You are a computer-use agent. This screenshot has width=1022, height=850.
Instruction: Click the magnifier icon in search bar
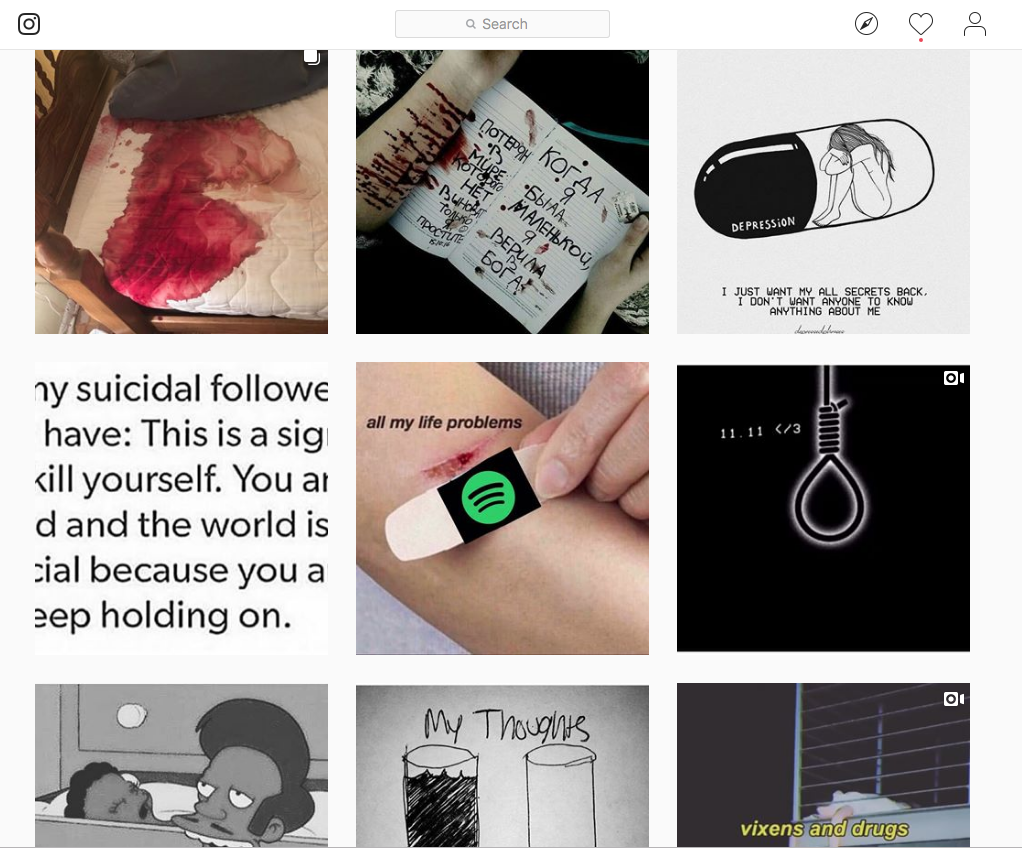(471, 24)
